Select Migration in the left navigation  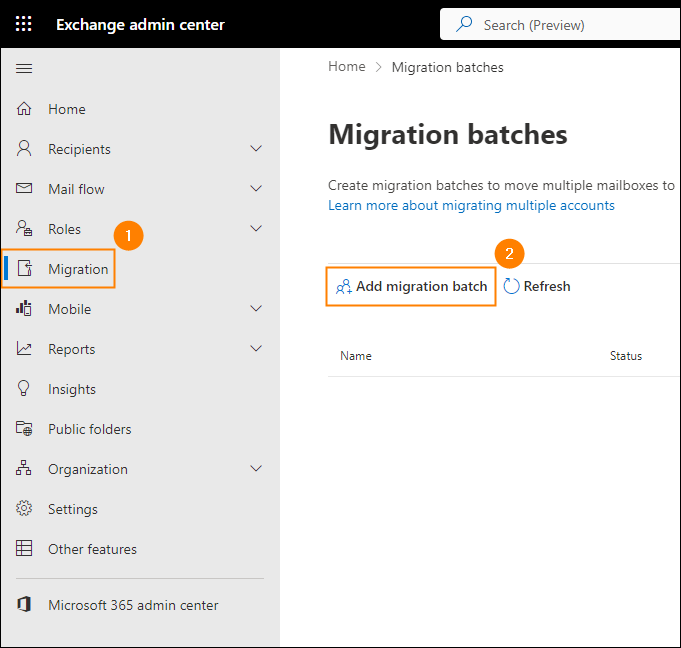(78, 269)
